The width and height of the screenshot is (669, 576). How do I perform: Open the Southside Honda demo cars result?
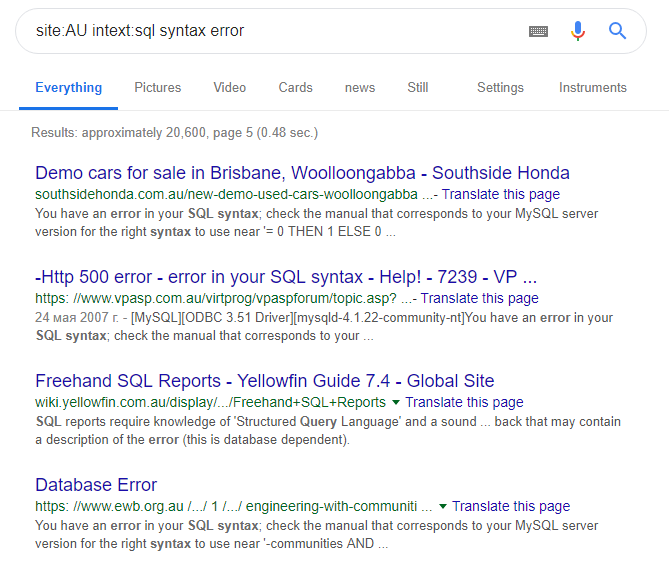[302, 173]
